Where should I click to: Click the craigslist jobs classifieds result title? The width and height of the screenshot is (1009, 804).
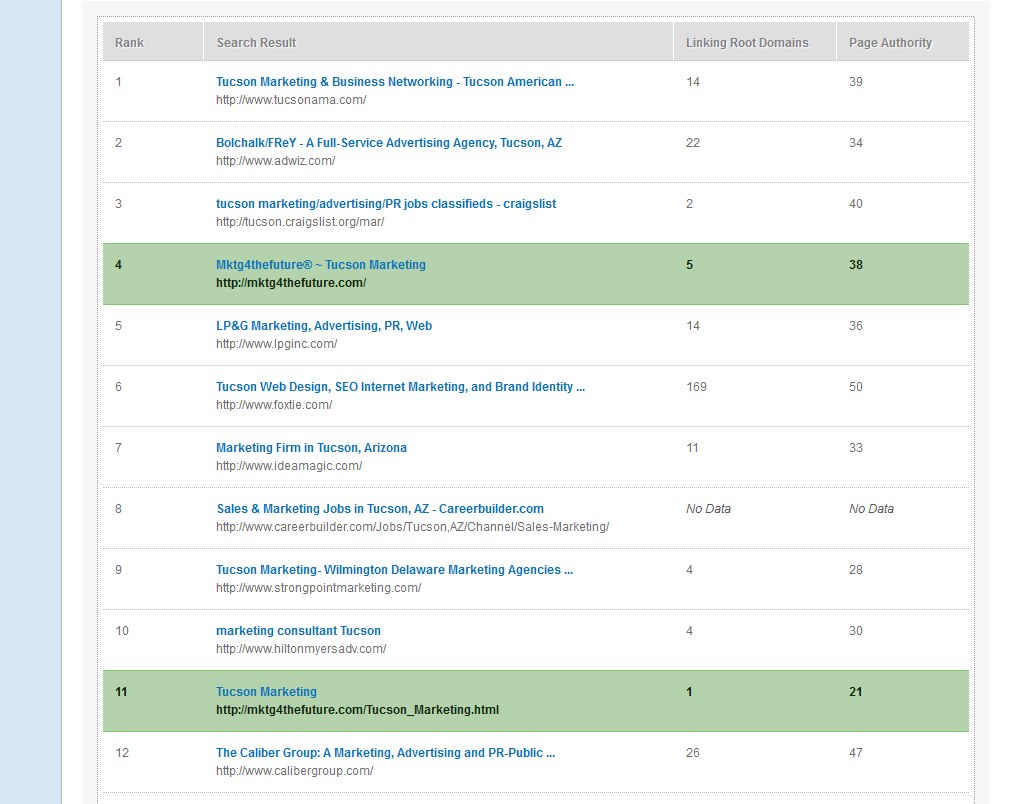385,204
